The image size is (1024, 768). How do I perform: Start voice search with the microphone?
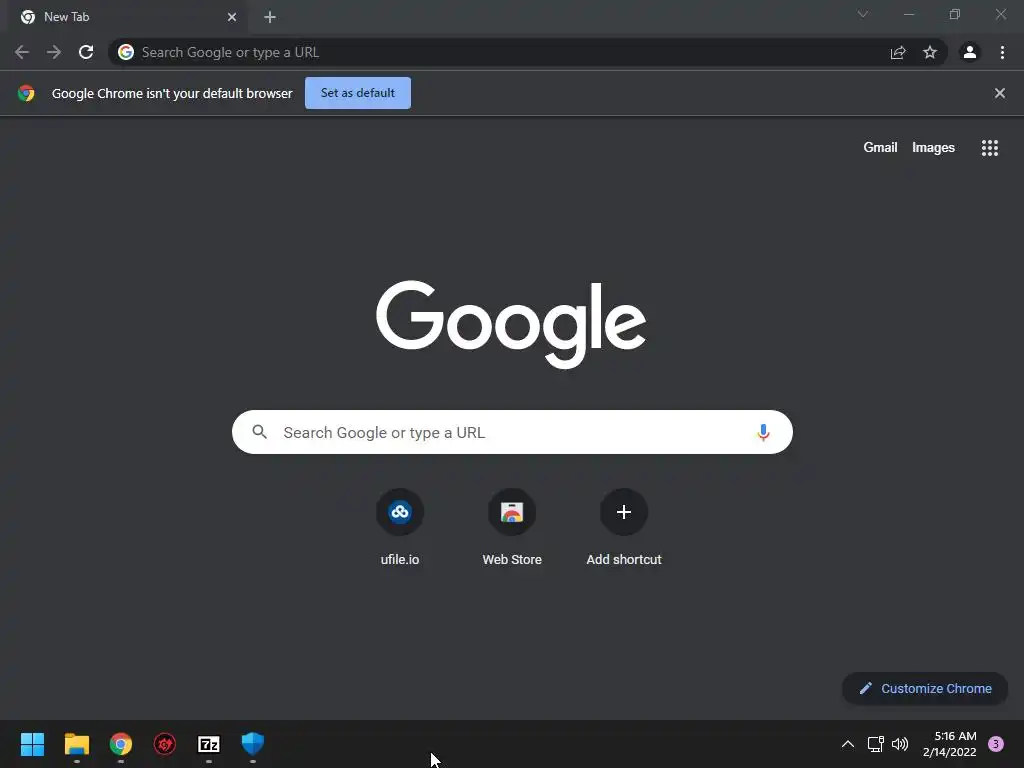click(763, 432)
